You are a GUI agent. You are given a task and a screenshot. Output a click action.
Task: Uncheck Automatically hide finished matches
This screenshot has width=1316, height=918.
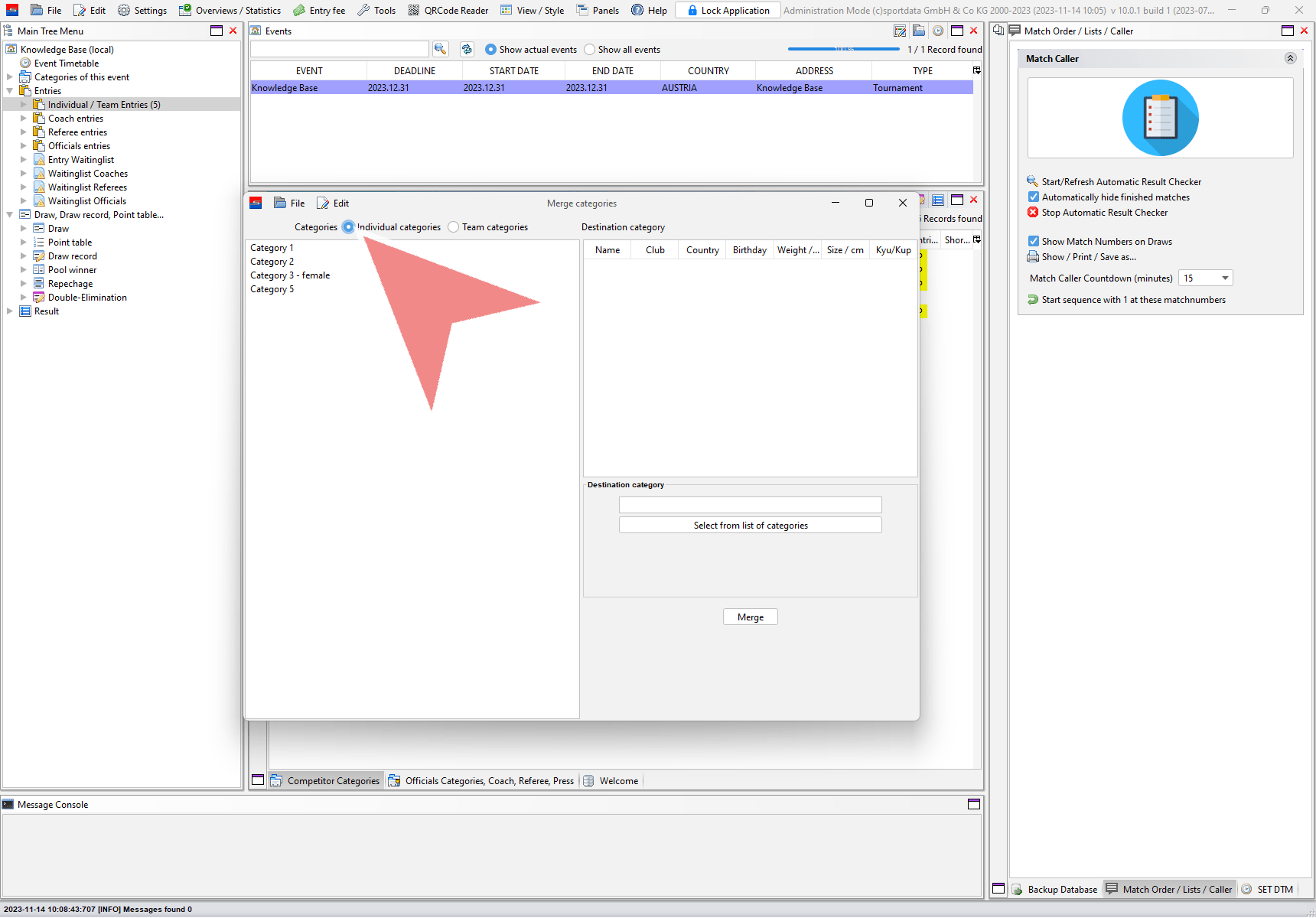(x=1034, y=197)
